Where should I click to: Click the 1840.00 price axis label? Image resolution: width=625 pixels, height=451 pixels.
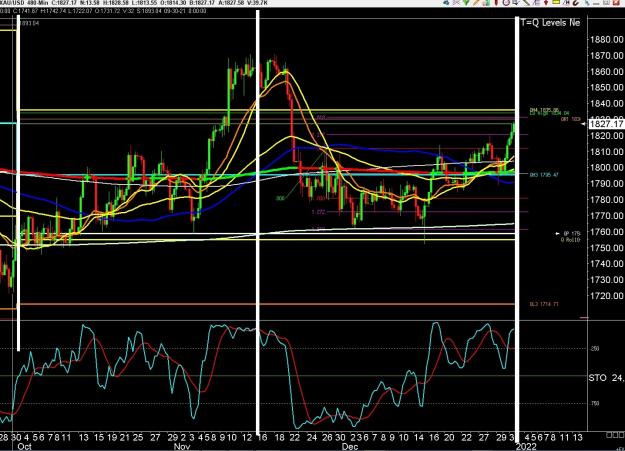(x=607, y=103)
